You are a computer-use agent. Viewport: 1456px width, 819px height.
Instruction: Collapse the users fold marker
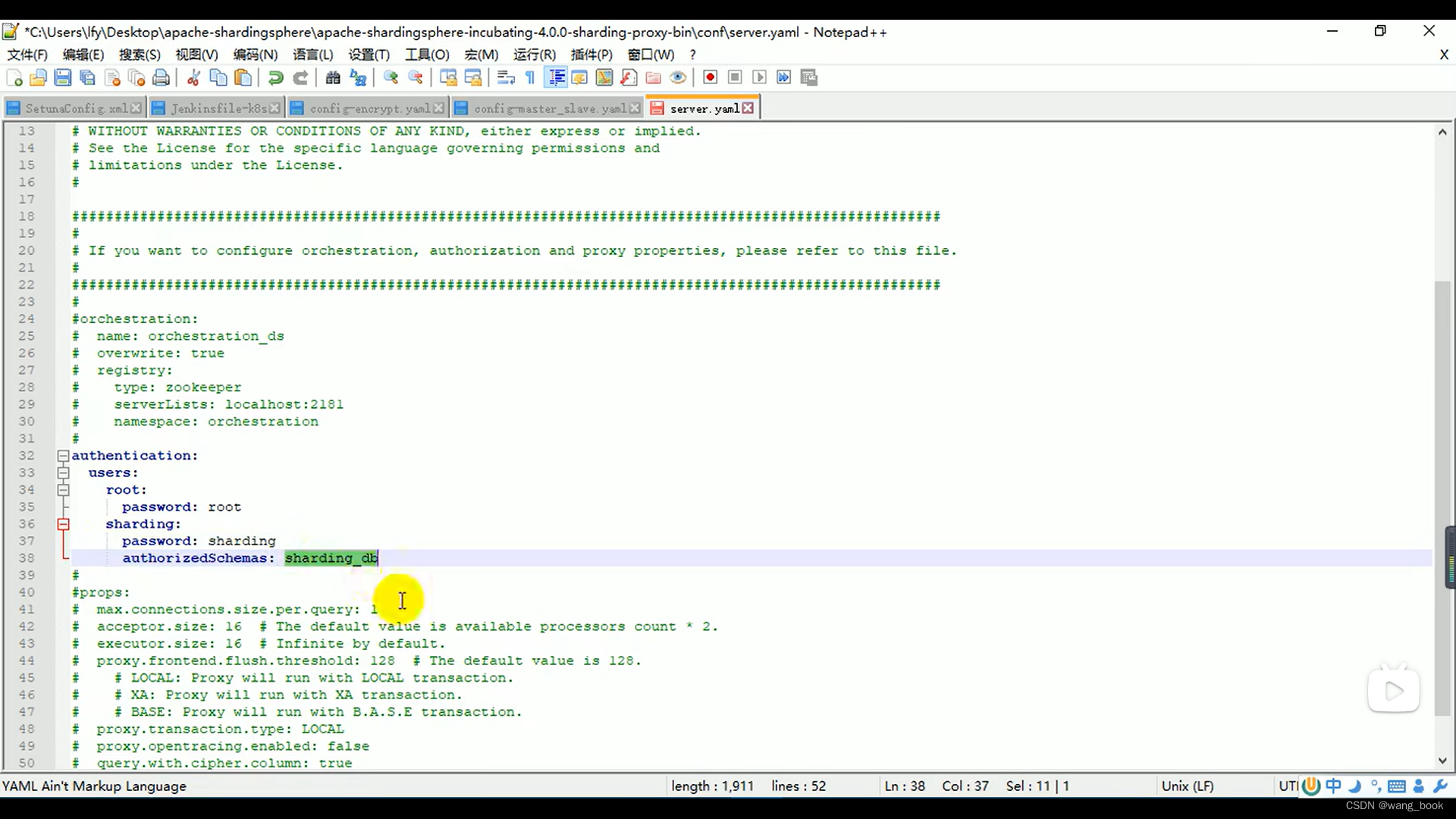[x=64, y=473]
